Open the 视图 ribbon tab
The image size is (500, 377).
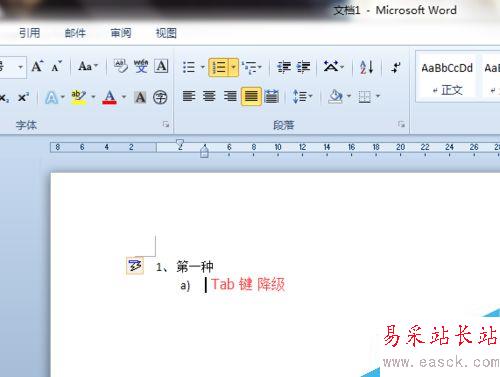pos(166,33)
